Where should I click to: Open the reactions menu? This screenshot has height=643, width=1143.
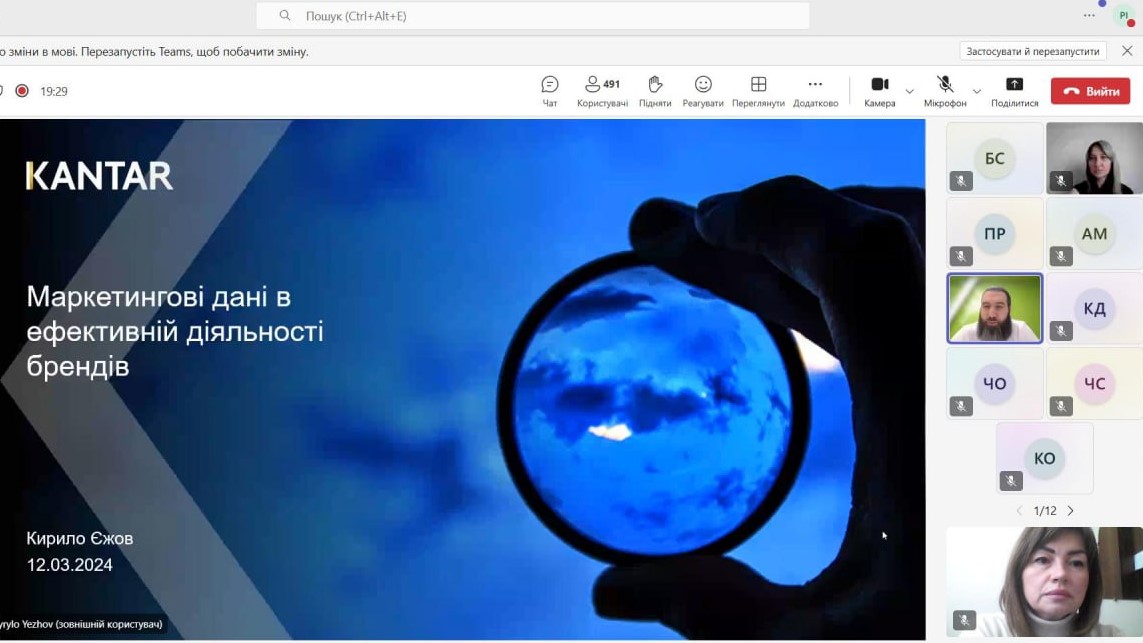(x=703, y=91)
